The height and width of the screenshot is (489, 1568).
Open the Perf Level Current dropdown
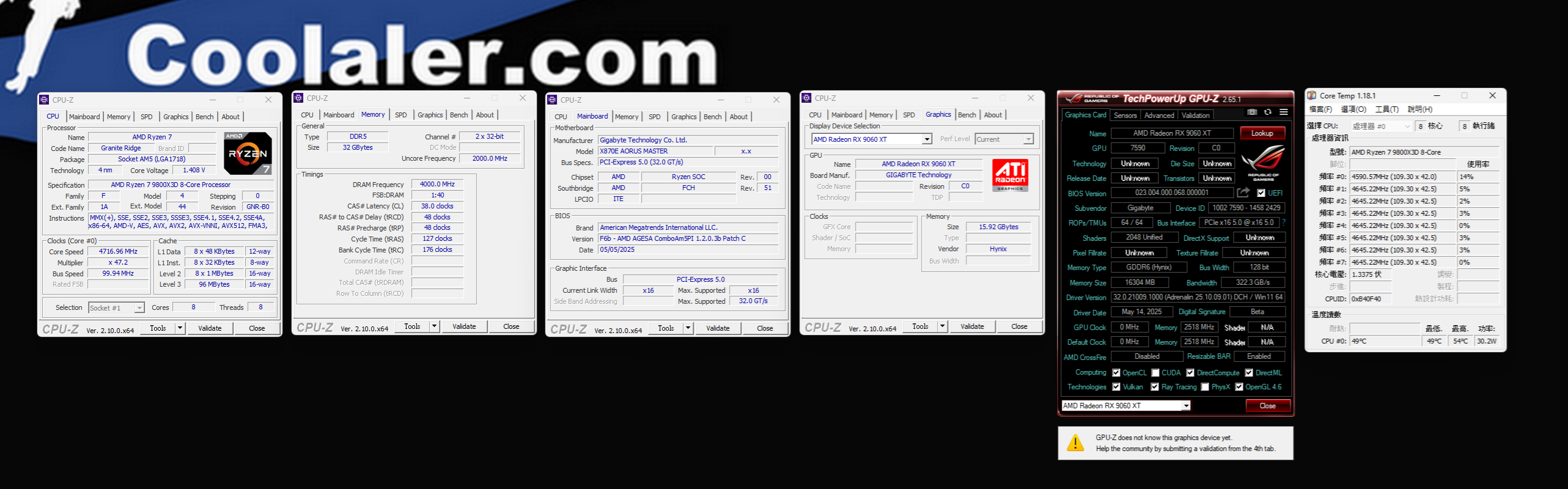point(1004,139)
